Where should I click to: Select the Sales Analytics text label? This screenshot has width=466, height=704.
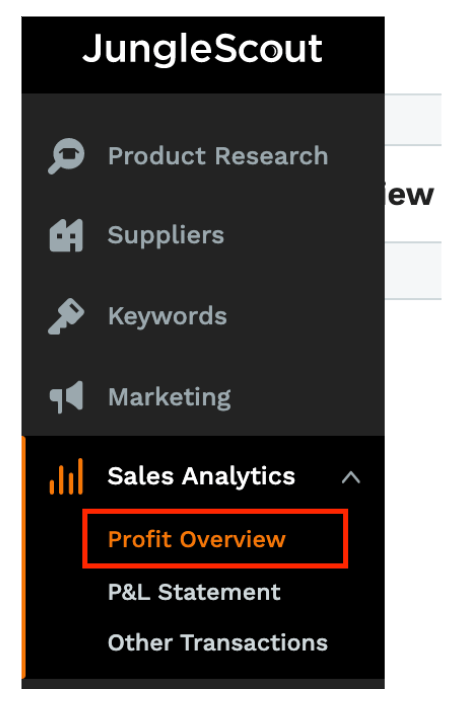tap(202, 477)
